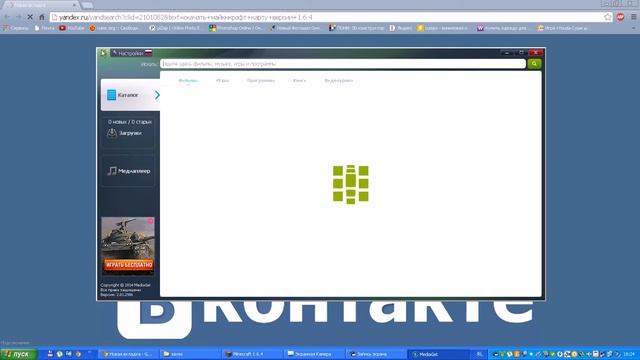
Task: Open the Chrome menu hamburger icon
Action: 633,17
